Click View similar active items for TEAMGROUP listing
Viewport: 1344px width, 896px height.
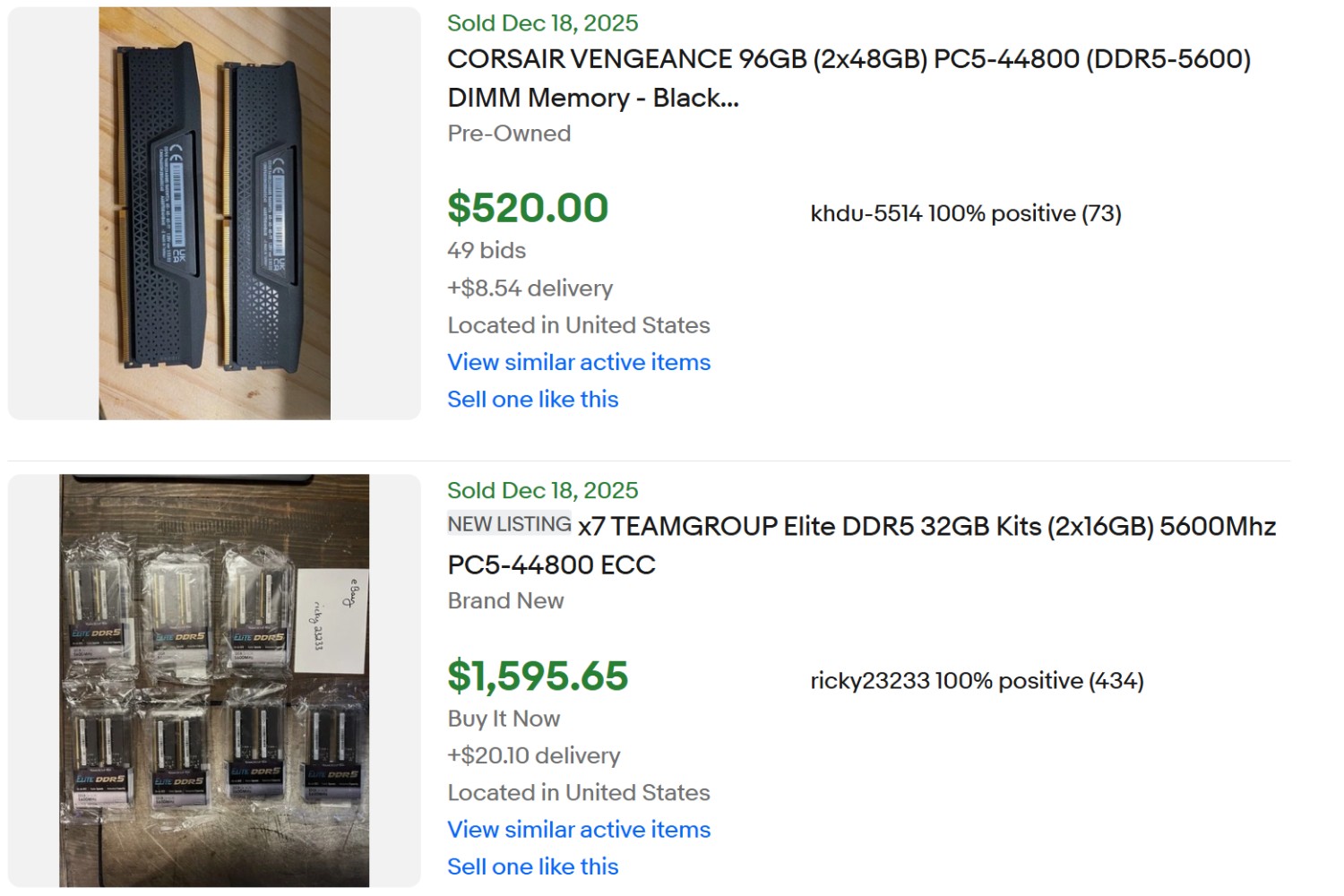pyautogui.click(x=578, y=830)
